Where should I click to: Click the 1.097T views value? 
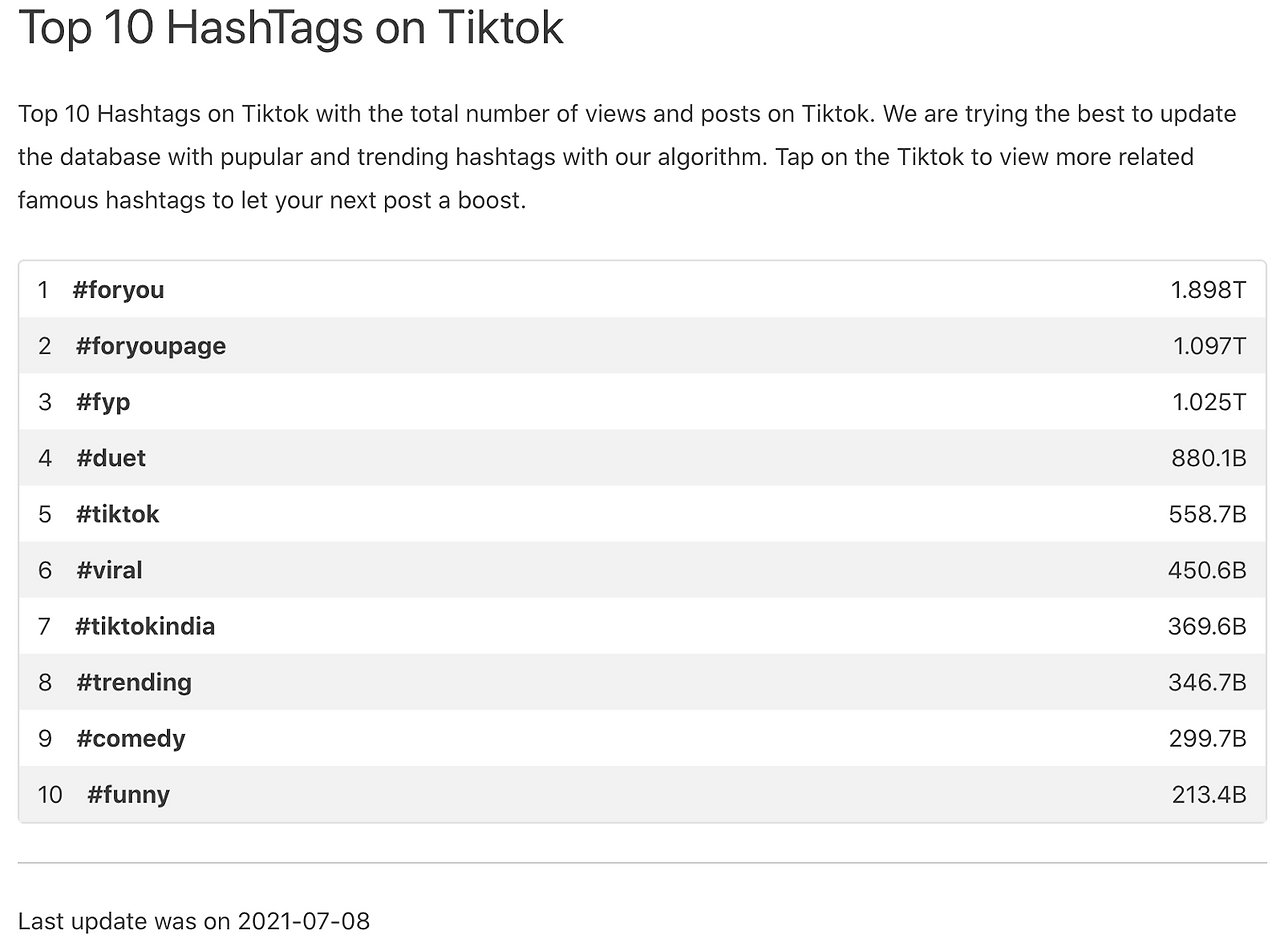1209,346
